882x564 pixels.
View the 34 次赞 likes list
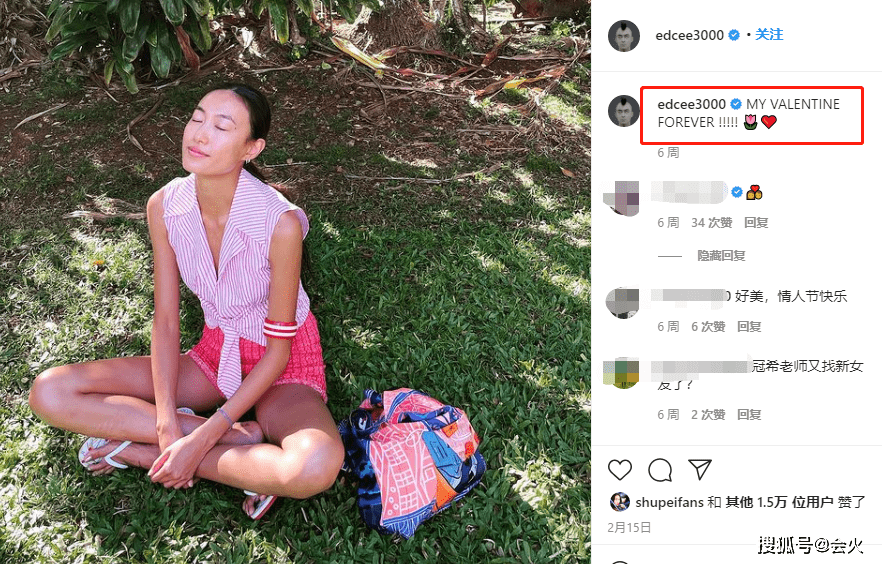(x=712, y=223)
